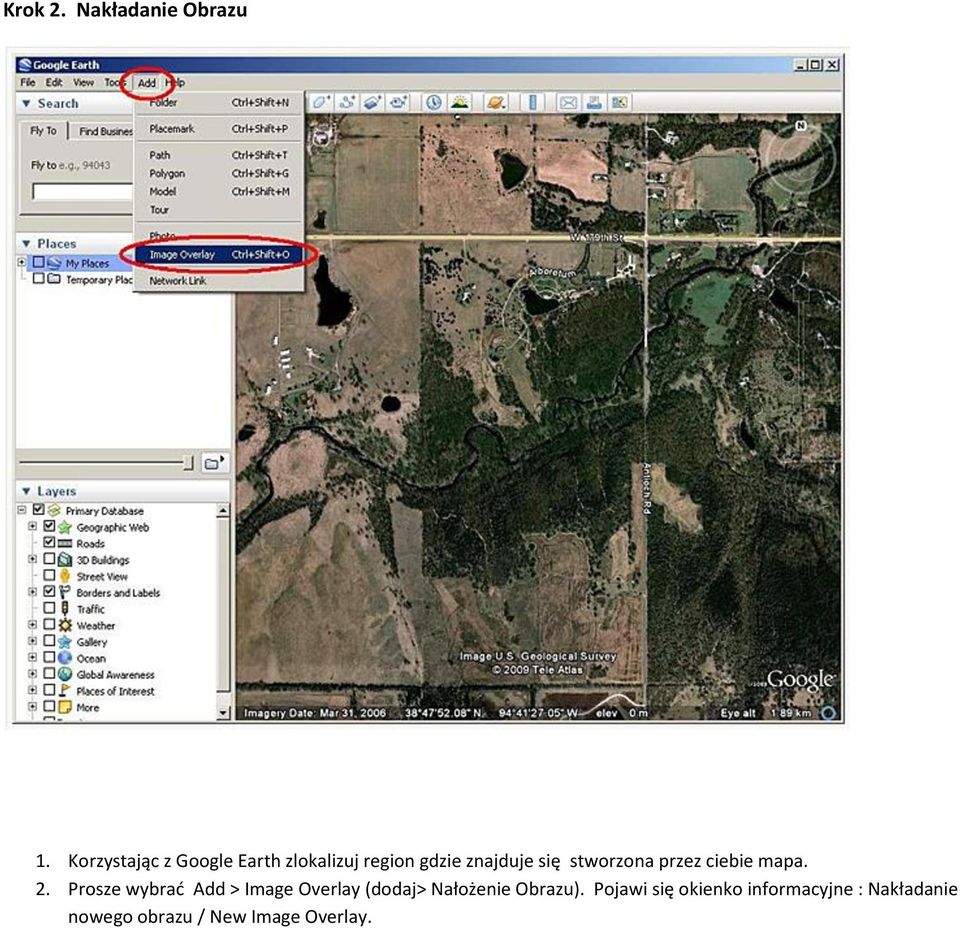
Task: Enable the Traffic layer checkbox
Action: click(x=49, y=608)
